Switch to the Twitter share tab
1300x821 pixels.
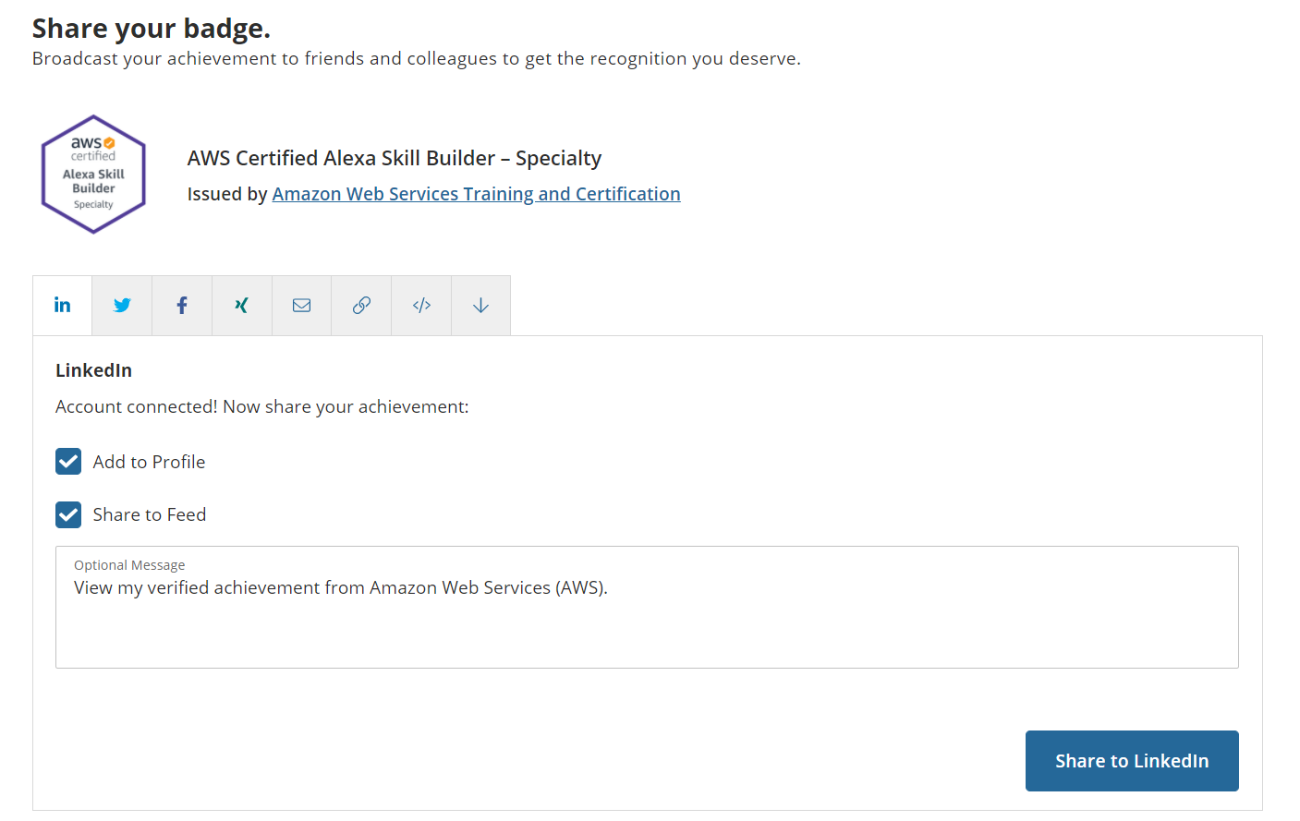122,305
